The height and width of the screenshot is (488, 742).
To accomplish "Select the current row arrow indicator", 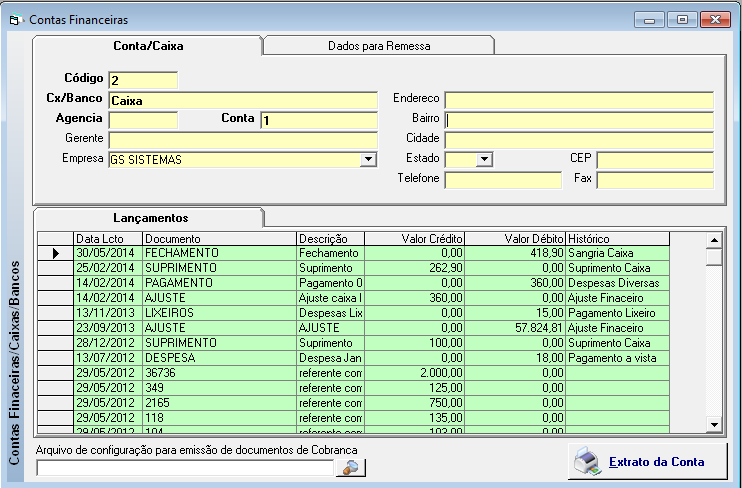I will [55, 254].
